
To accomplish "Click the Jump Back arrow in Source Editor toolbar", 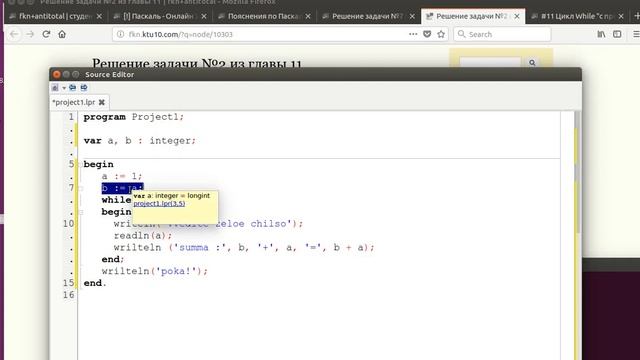I will (x=73, y=87).
